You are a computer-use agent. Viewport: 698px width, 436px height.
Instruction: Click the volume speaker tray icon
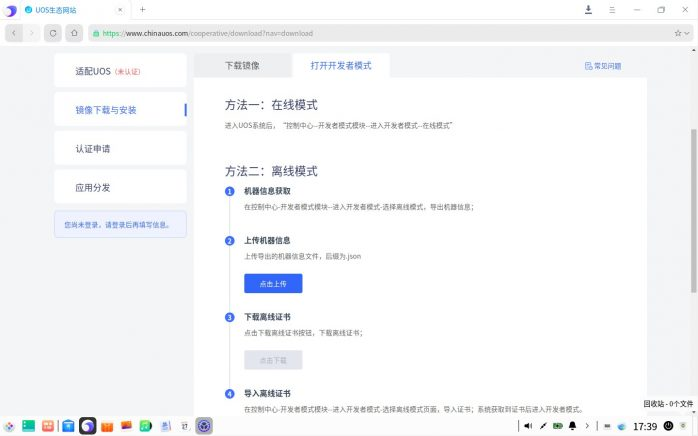tap(528, 426)
